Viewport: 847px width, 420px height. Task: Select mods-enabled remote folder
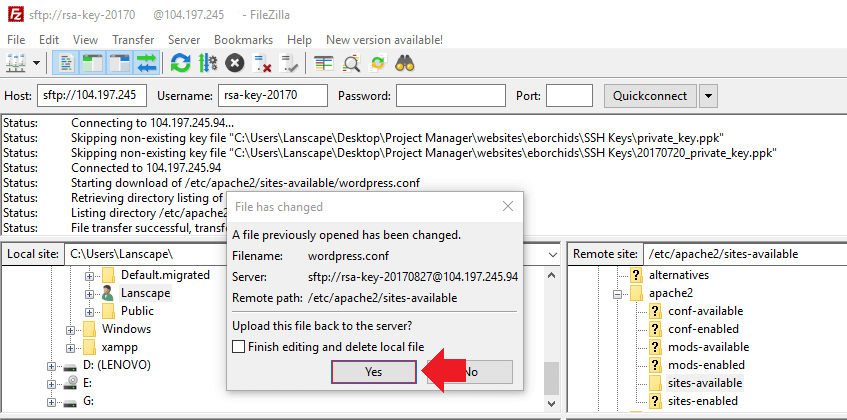point(706,365)
